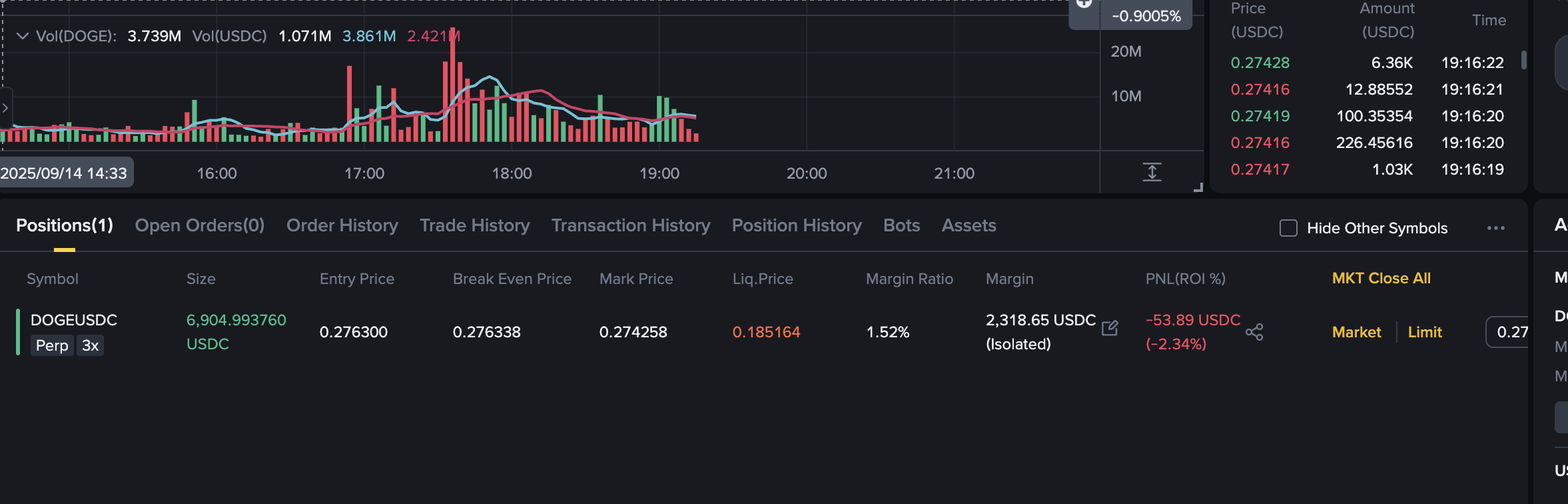The height and width of the screenshot is (504, 1568).
Task: Click trade price 0.27417
Action: 1260,169
